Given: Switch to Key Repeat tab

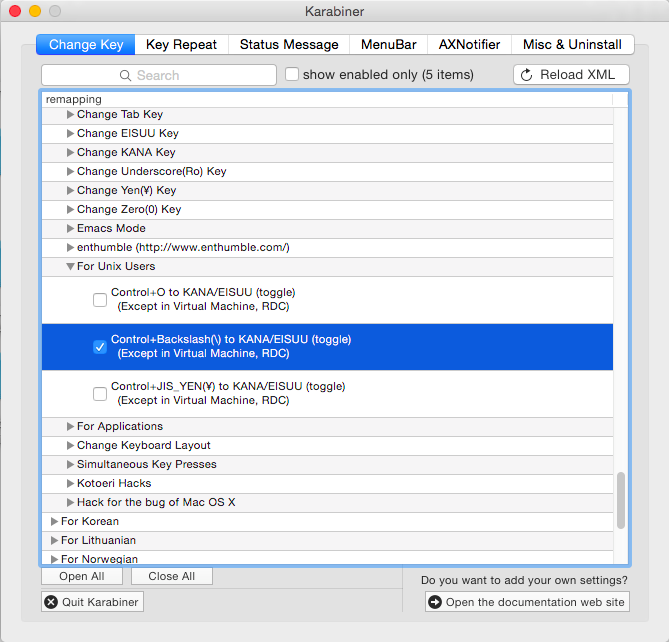Looking at the screenshot, I should pyautogui.click(x=181, y=44).
